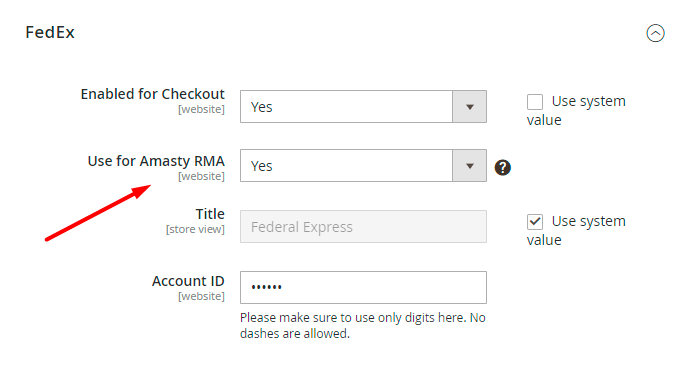Click the Enabled for Checkout field label

point(152,94)
